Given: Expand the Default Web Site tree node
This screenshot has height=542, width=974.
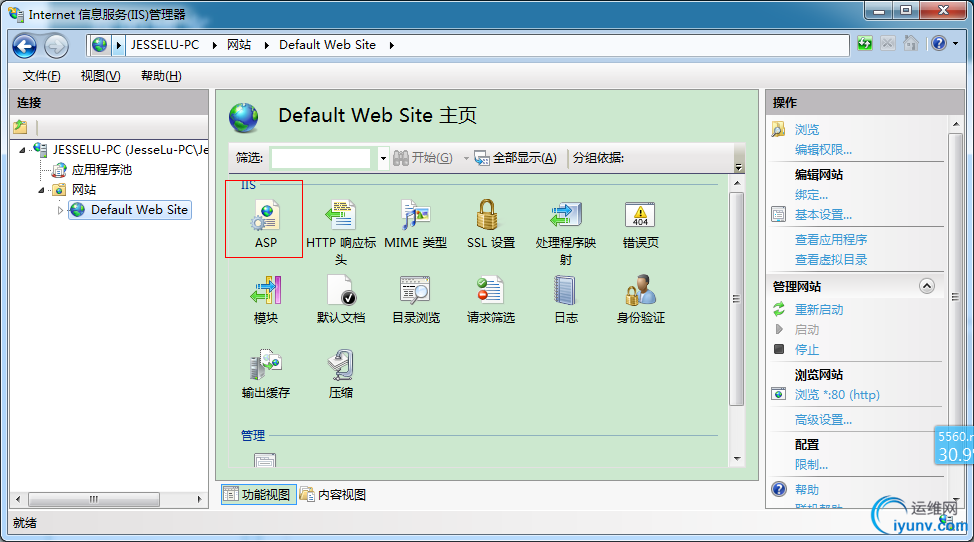Looking at the screenshot, I should pyautogui.click(x=60, y=210).
